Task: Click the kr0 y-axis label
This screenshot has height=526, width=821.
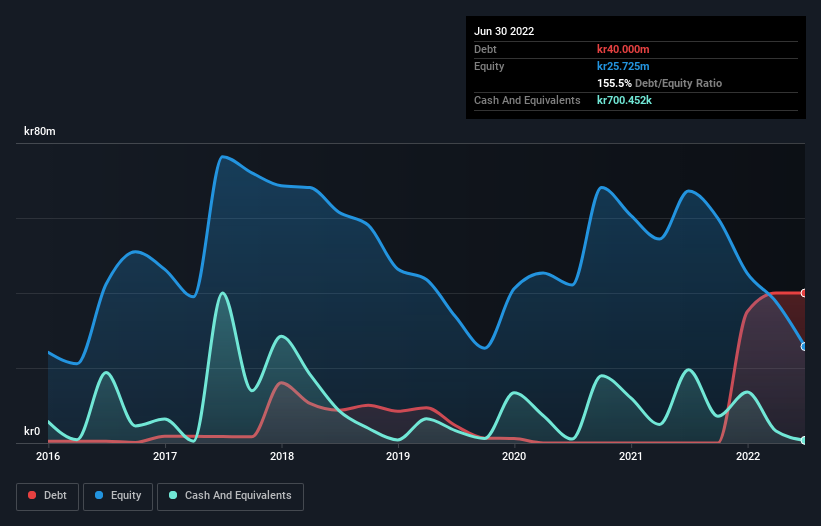Action: click(x=32, y=431)
